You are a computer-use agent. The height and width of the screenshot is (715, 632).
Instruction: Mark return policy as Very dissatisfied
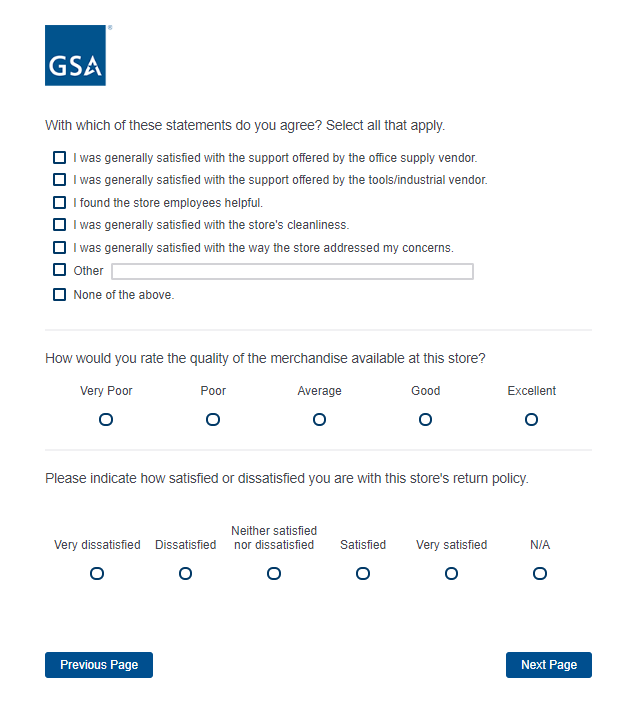click(x=97, y=574)
